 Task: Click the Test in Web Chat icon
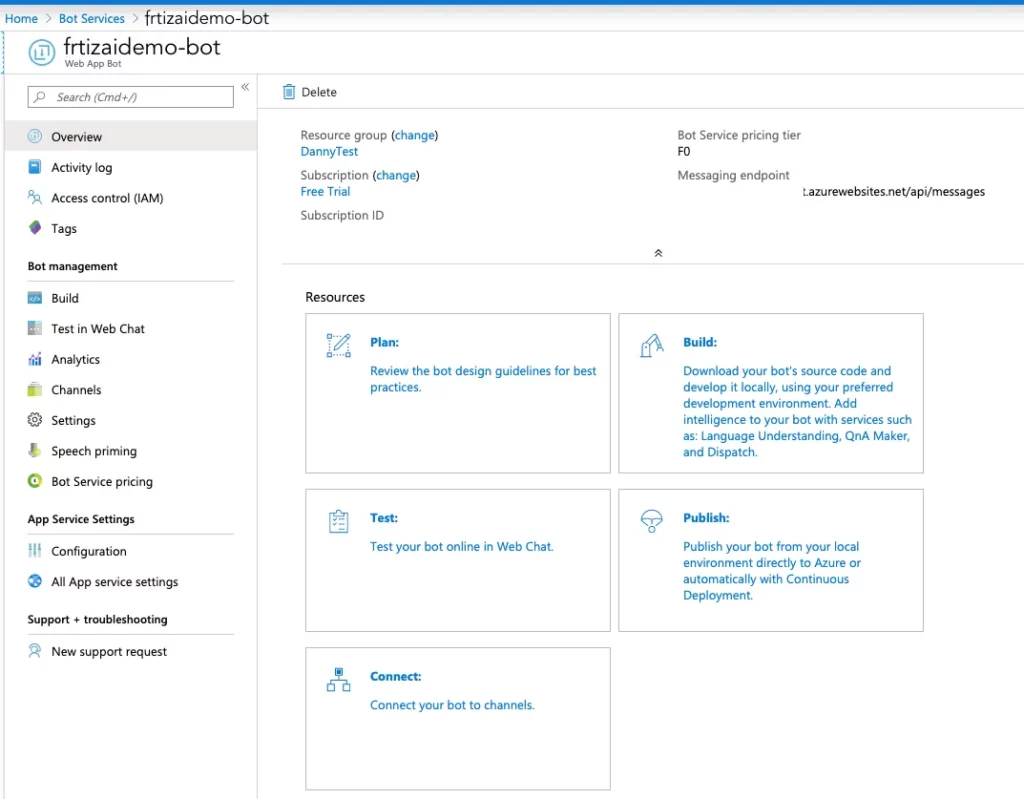click(35, 328)
